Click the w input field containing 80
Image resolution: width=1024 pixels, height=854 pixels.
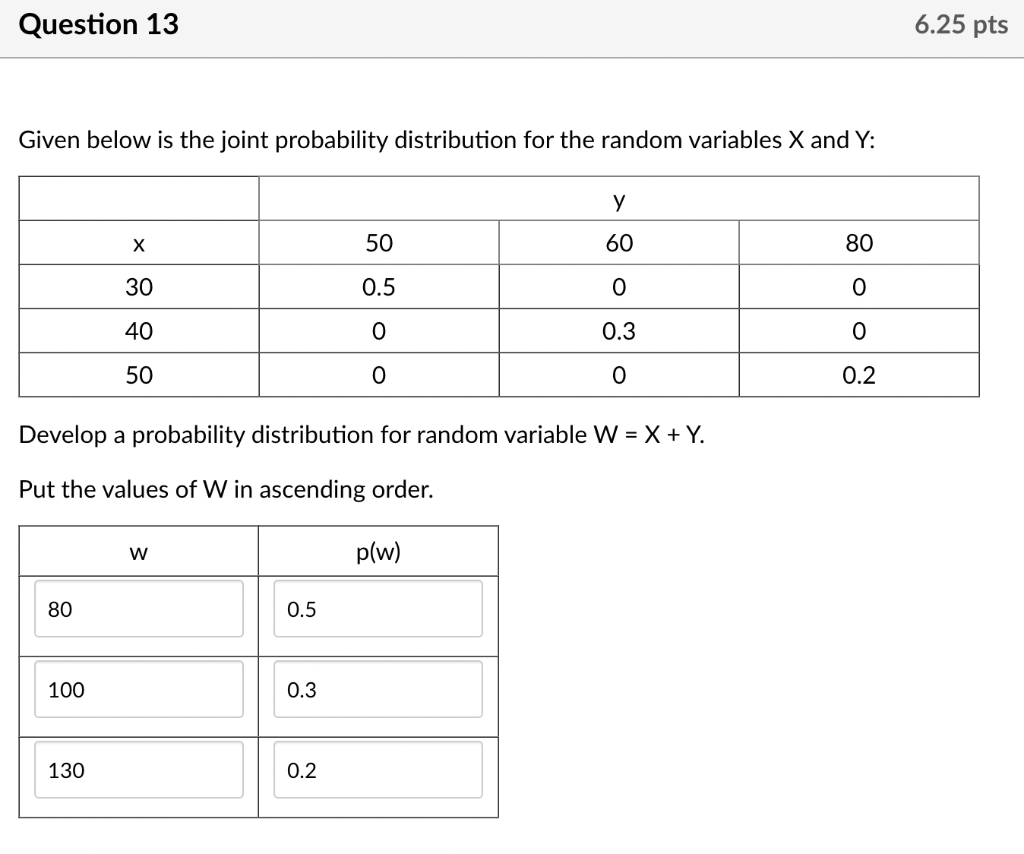click(x=139, y=609)
